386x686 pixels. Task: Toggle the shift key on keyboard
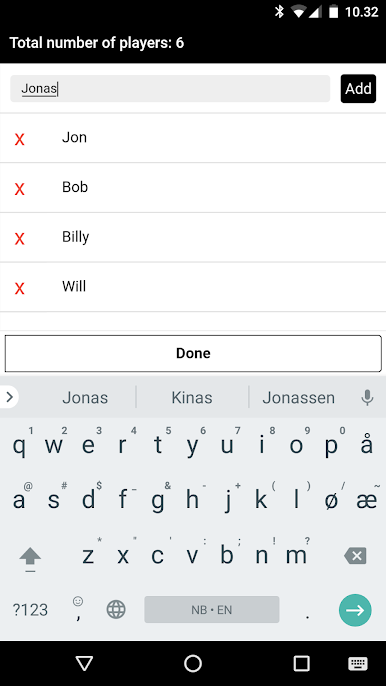[x=30, y=558]
